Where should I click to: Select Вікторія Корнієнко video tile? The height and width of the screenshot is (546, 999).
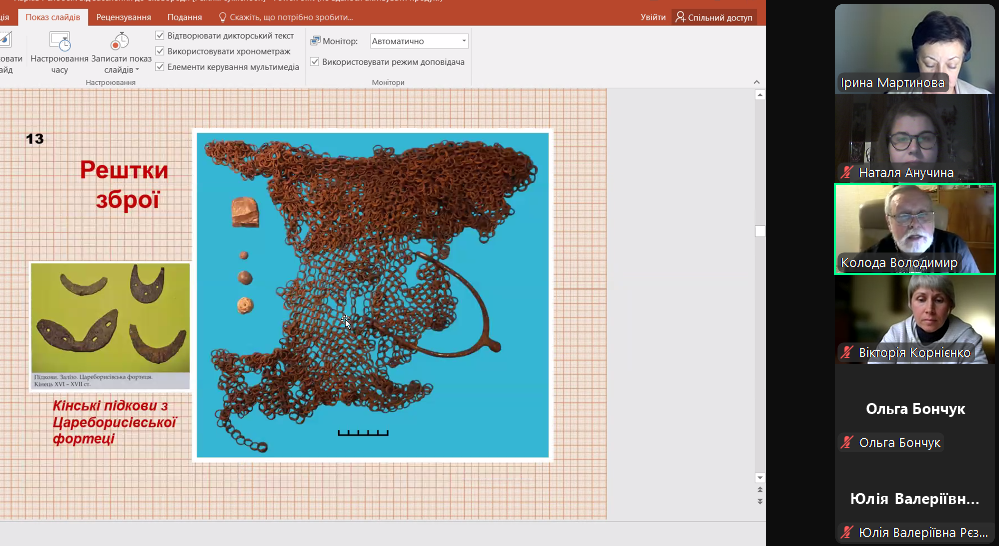[x=914, y=319]
